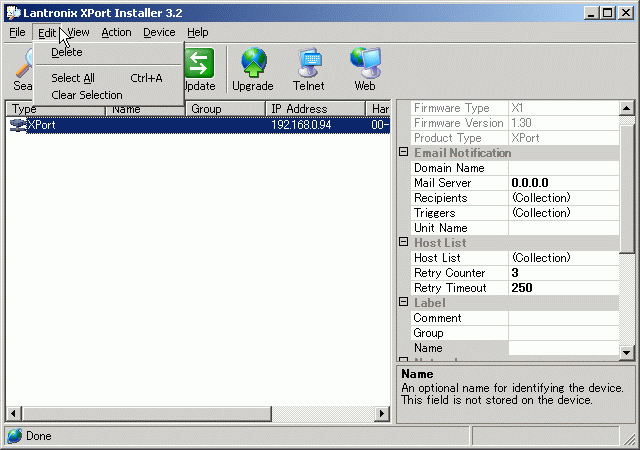The image size is (640, 450).
Task: Click the Done status bar text
Action: (x=39, y=436)
